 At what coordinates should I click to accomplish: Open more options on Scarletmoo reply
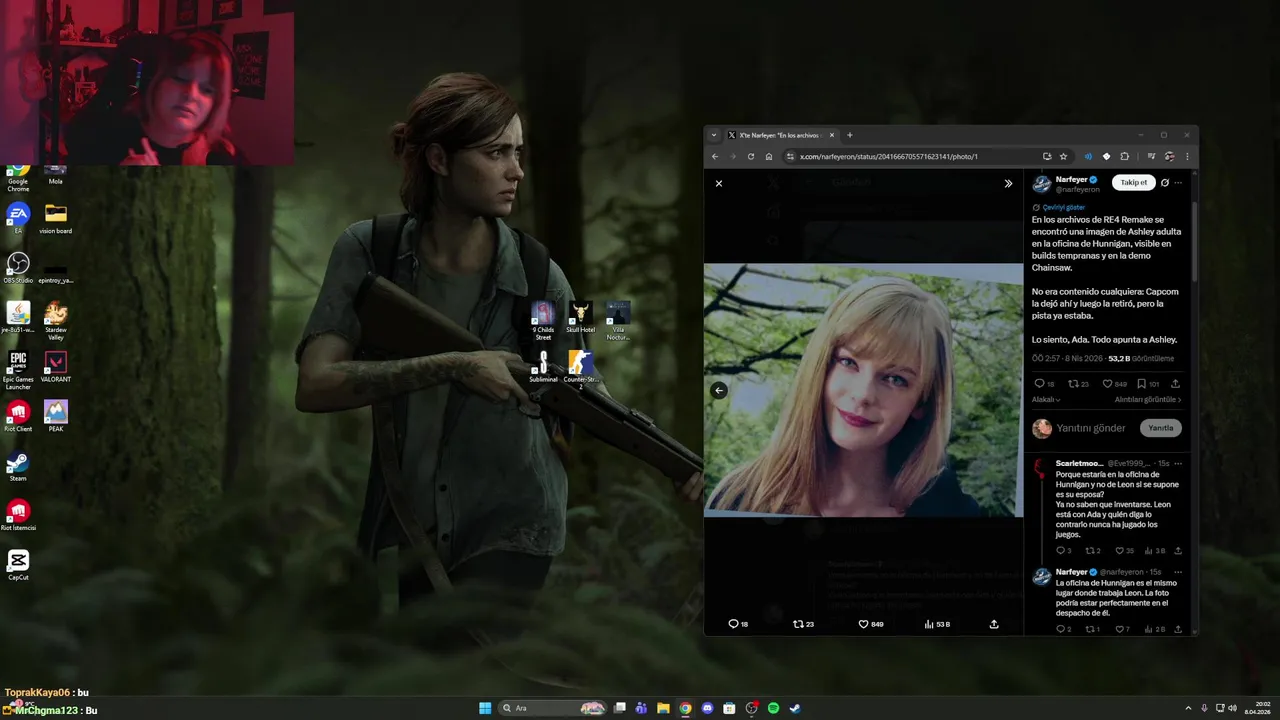tap(1178, 464)
